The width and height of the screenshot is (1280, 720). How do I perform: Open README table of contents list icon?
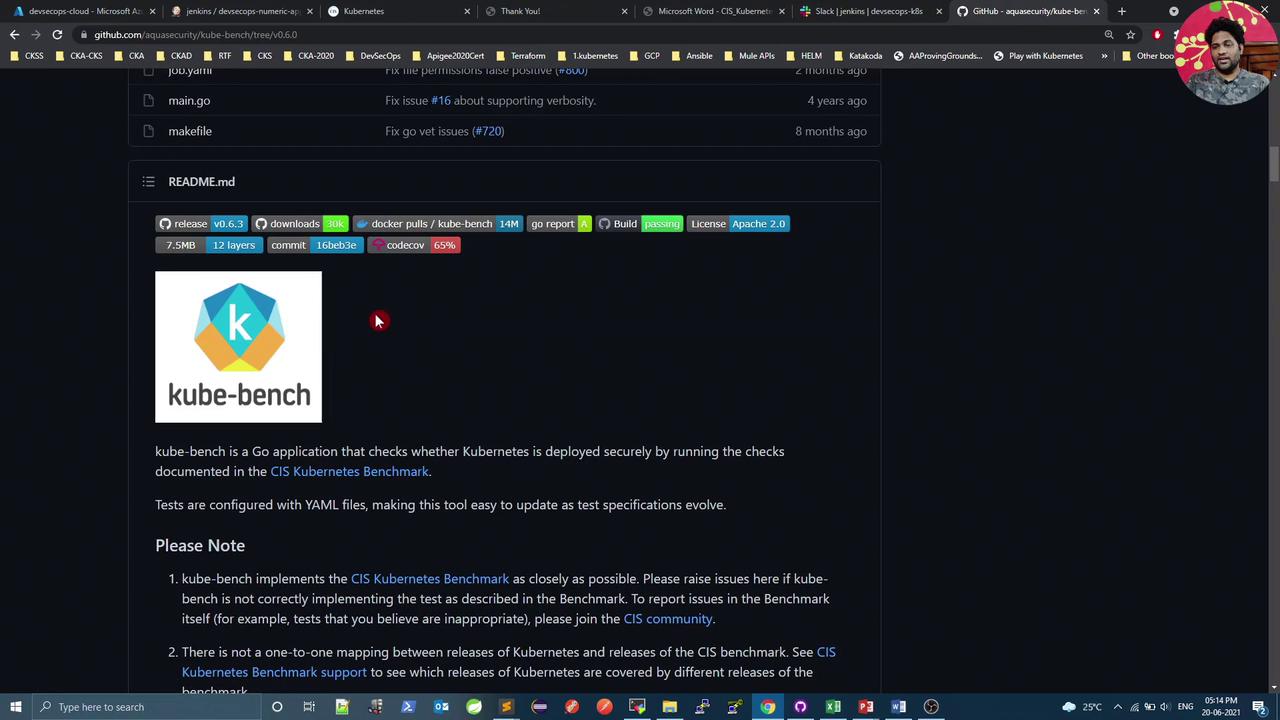point(148,182)
